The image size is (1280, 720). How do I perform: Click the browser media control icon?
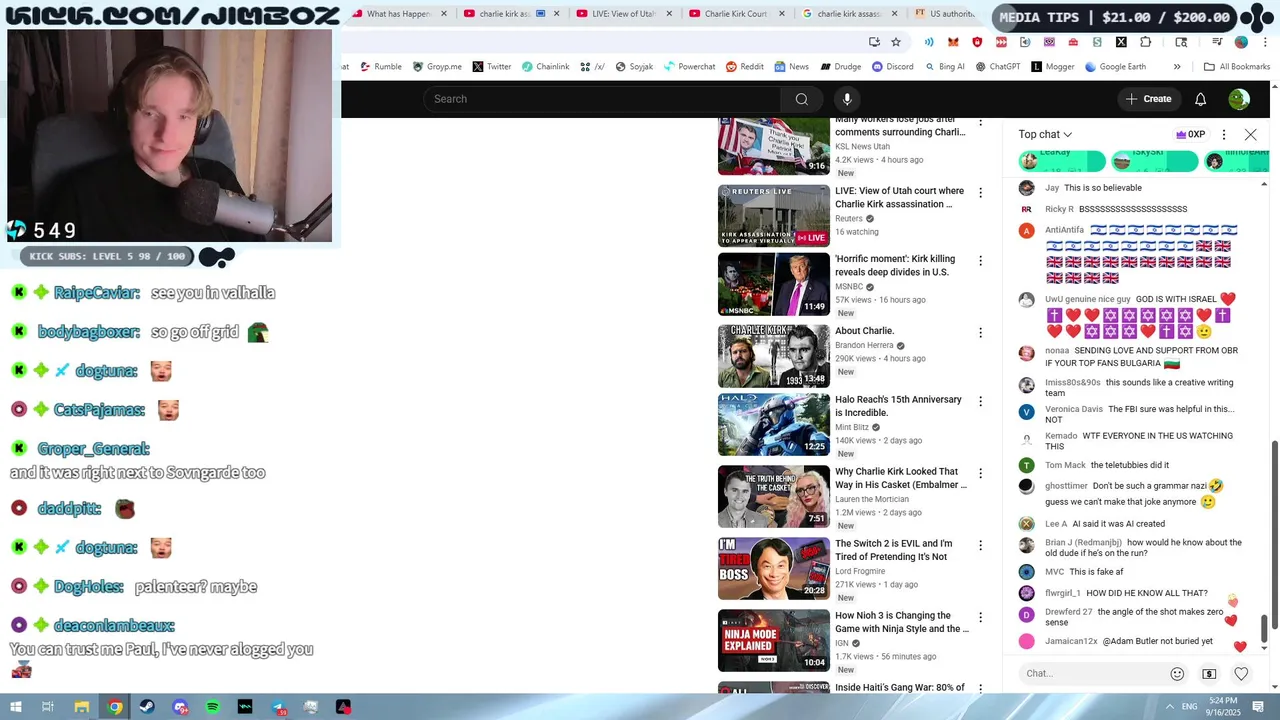tap(1217, 42)
